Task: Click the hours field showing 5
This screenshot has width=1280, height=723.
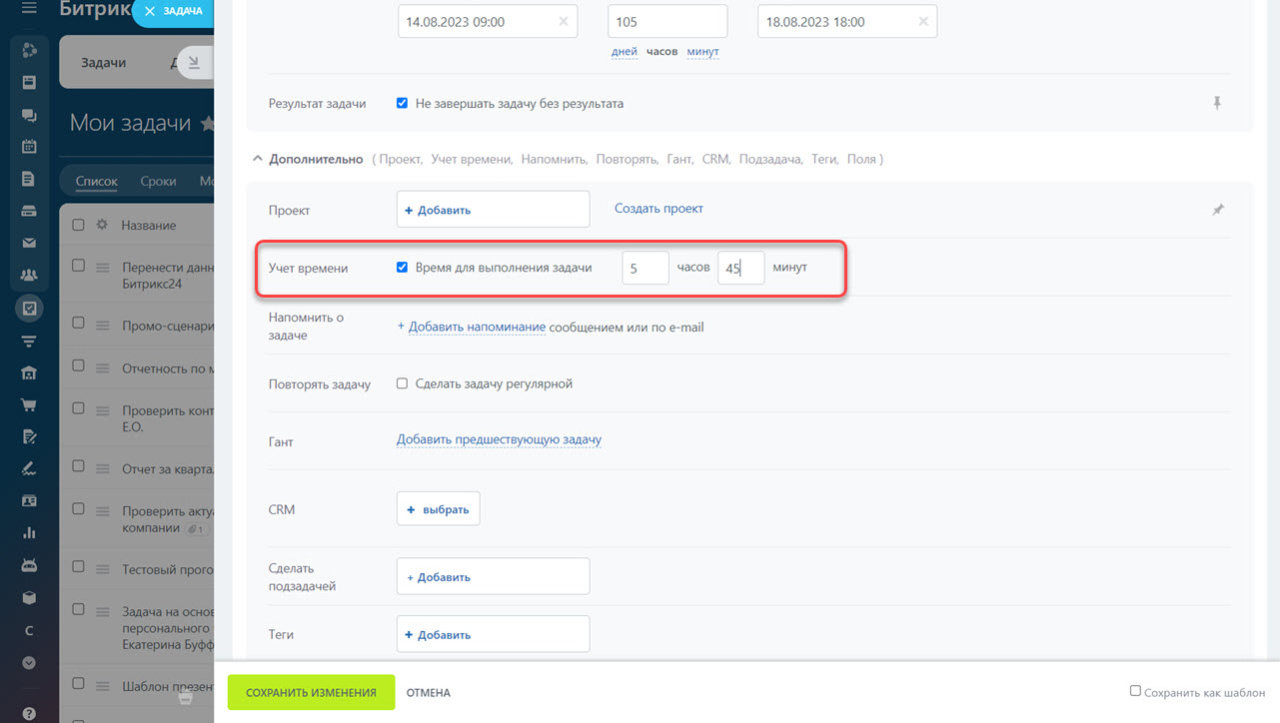Action: [x=645, y=268]
